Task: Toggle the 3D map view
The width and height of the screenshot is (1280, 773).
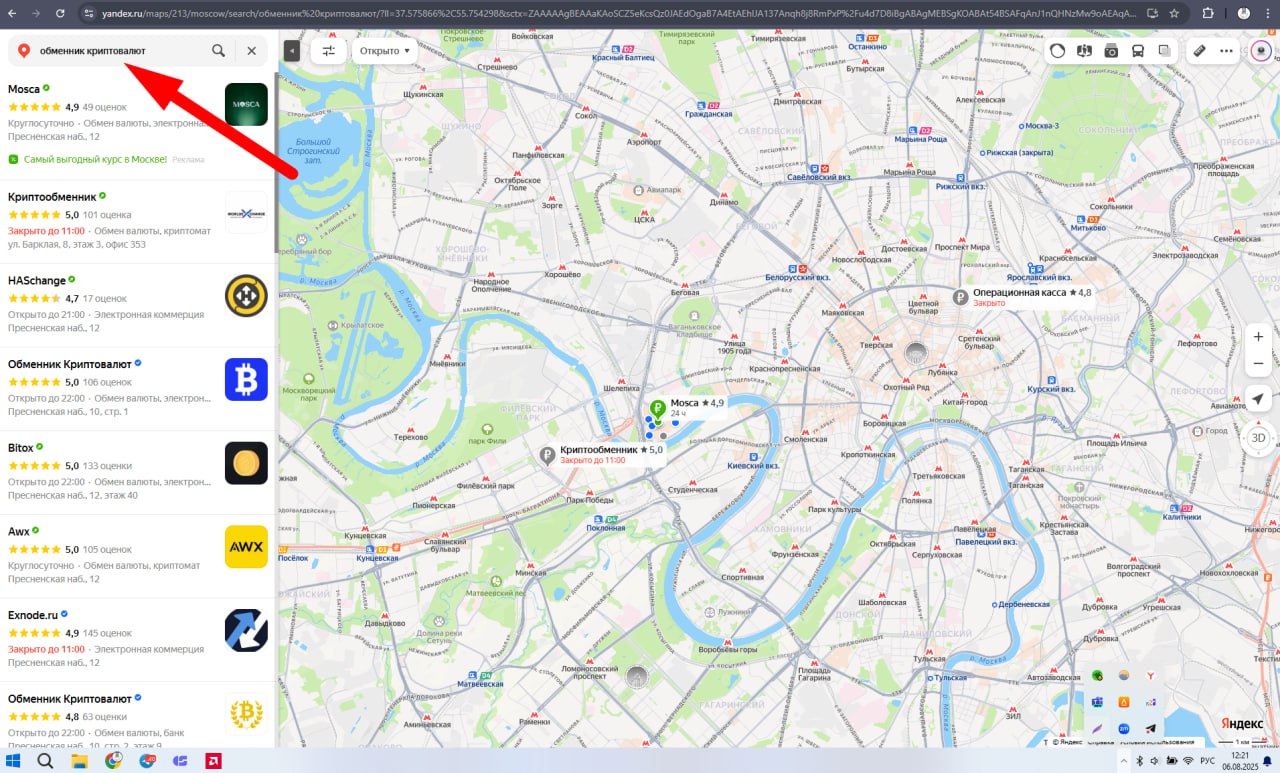Action: coord(1258,437)
